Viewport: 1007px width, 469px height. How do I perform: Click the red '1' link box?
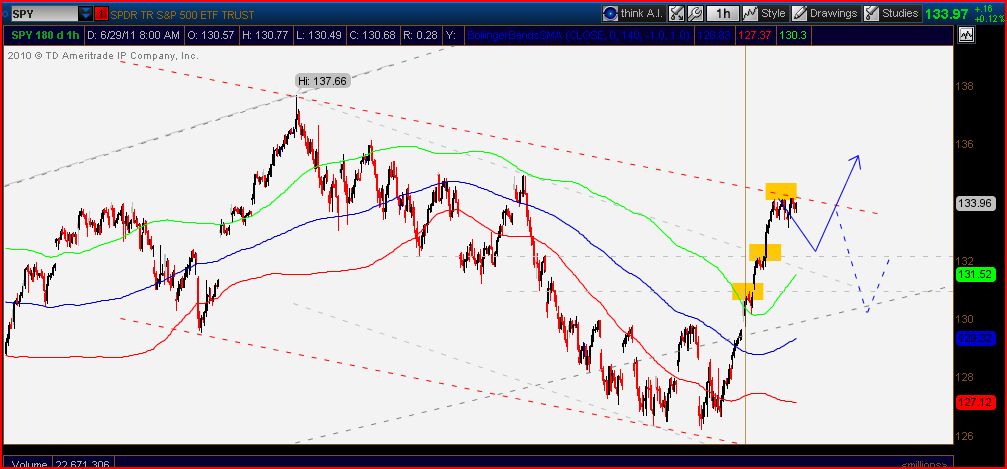tap(102, 14)
